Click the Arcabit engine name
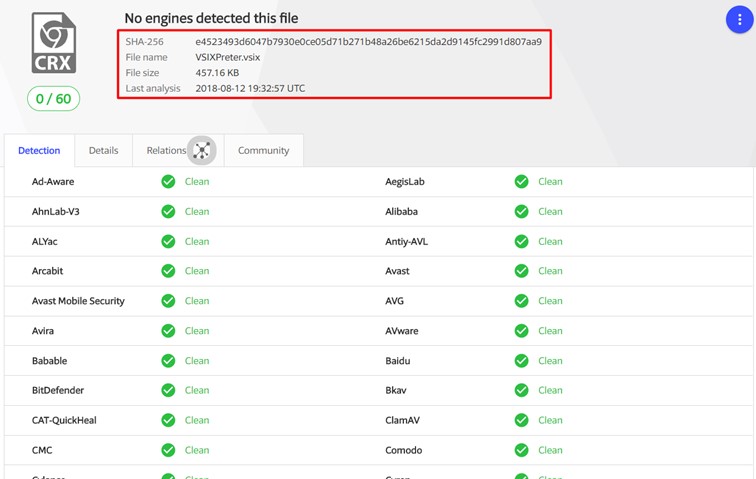The image size is (756, 479). [x=47, y=271]
